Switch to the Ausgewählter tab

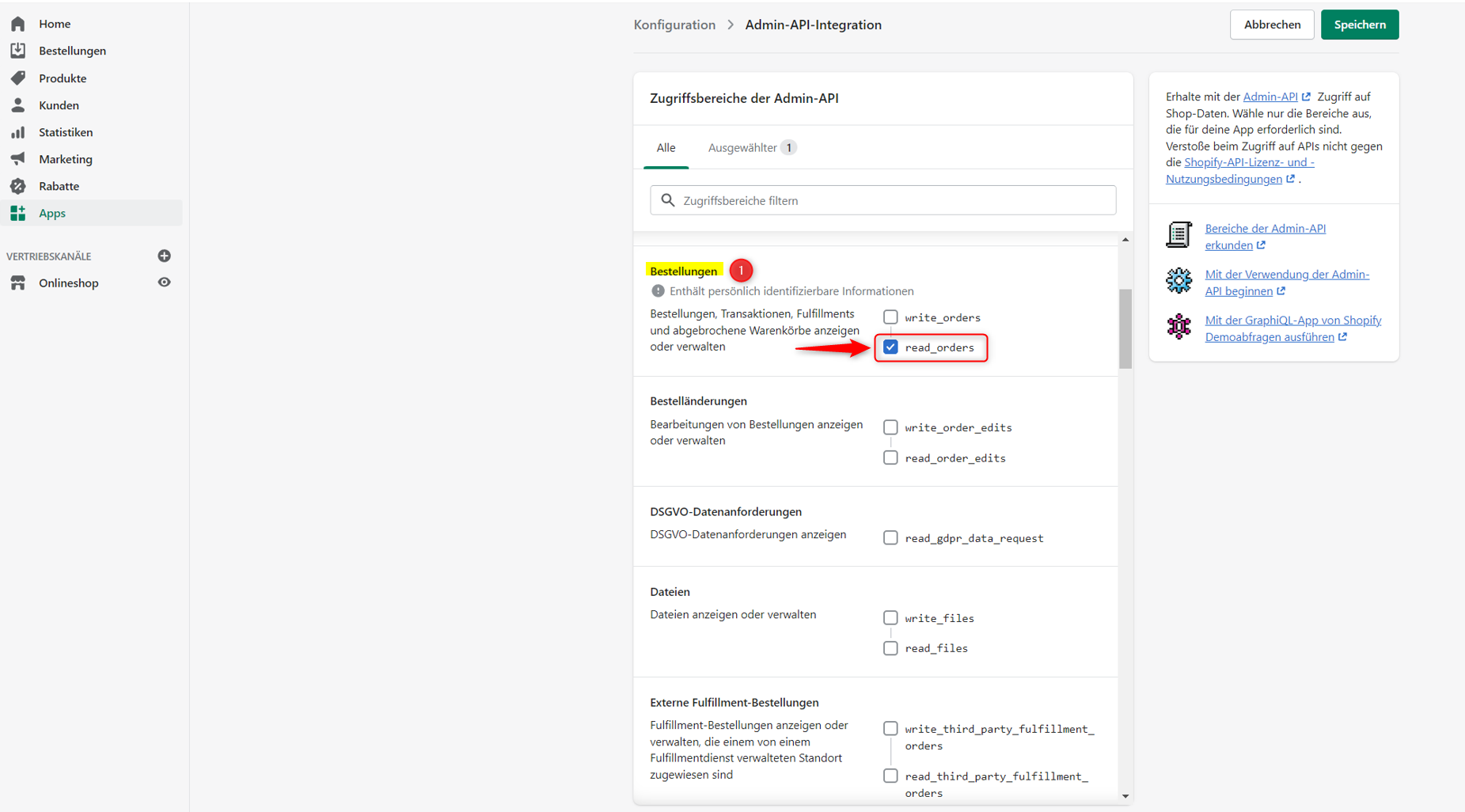tap(751, 148)
